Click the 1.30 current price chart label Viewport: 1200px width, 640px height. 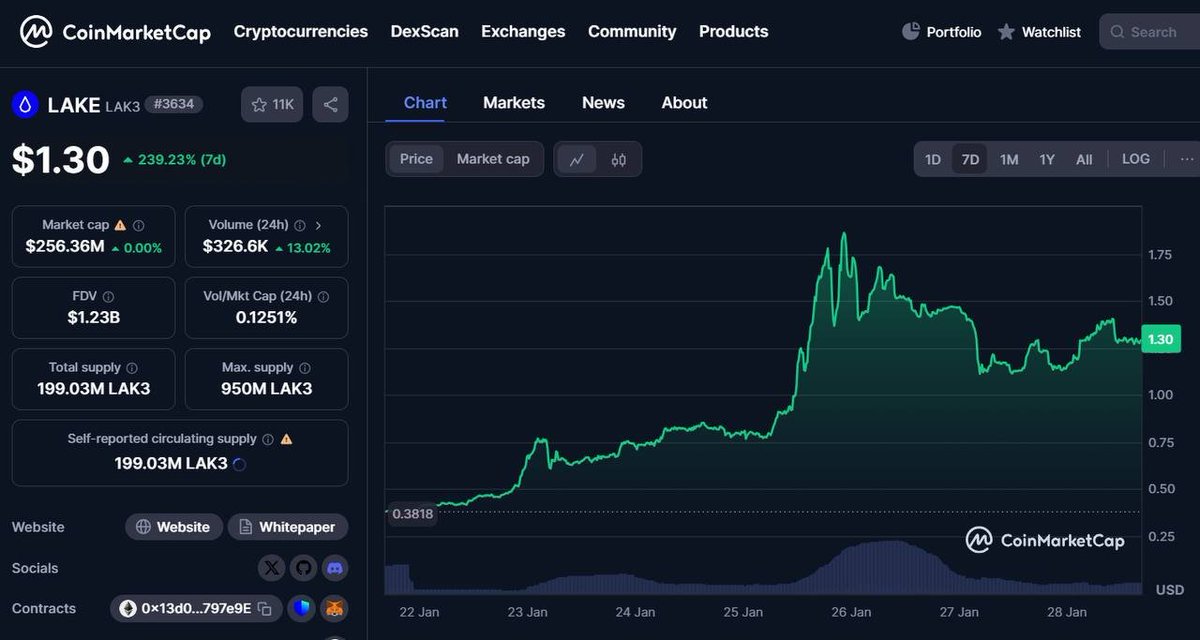click(x=1160, y=339)
